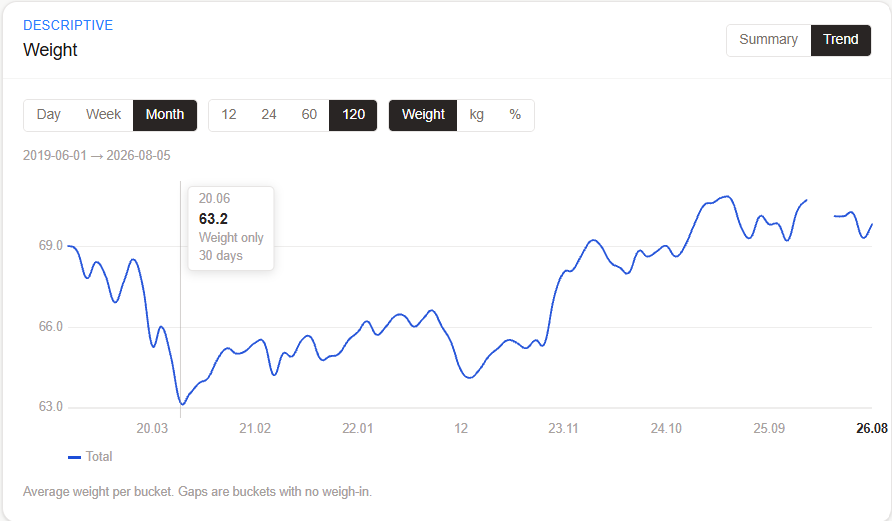Click the Total legend label
The image size is (892, 521).
pyautogui.click(x=99, y=457)
